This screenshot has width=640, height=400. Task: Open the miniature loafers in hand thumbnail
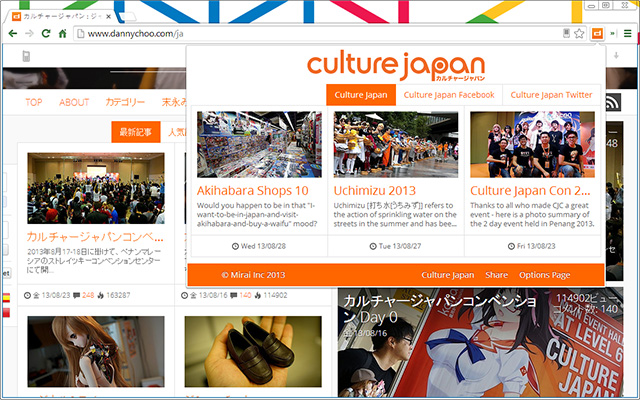click(x=253, y=351)
